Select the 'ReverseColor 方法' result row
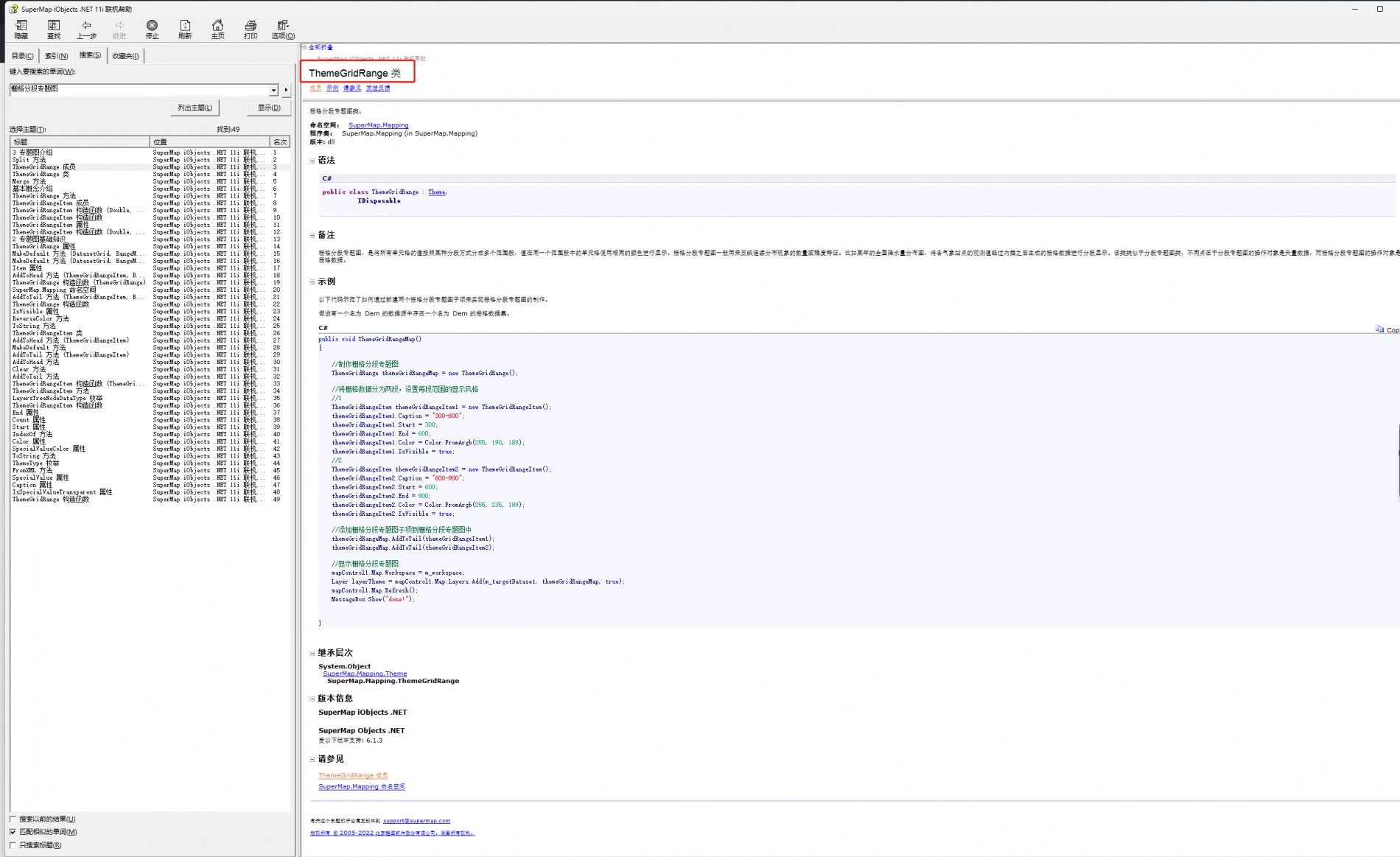1400x857 pixels. tap(150, 319)
